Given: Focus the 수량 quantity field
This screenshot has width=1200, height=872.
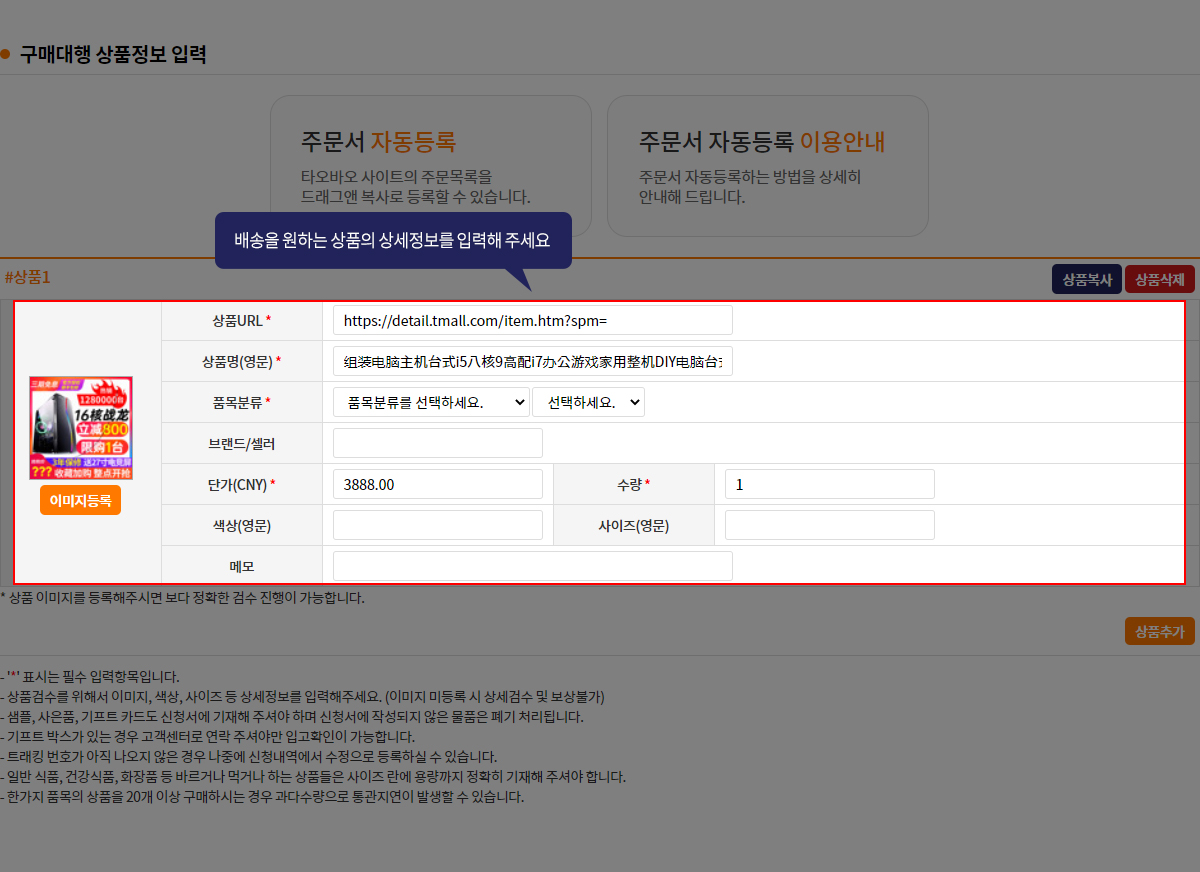Looking at the screenshot, I should (x=829, y=484).
